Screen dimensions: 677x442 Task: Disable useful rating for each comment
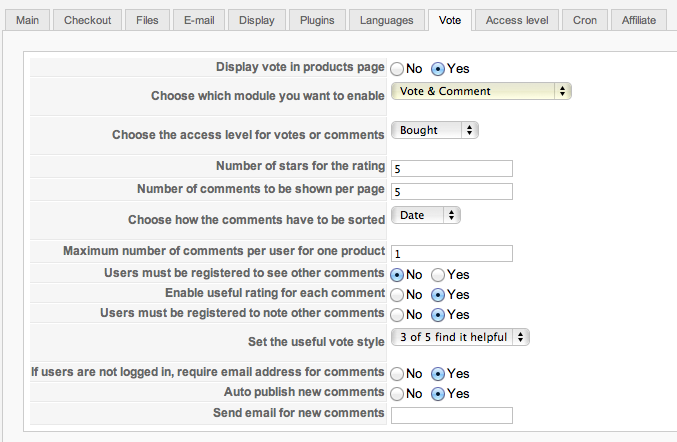click(398, 295)
